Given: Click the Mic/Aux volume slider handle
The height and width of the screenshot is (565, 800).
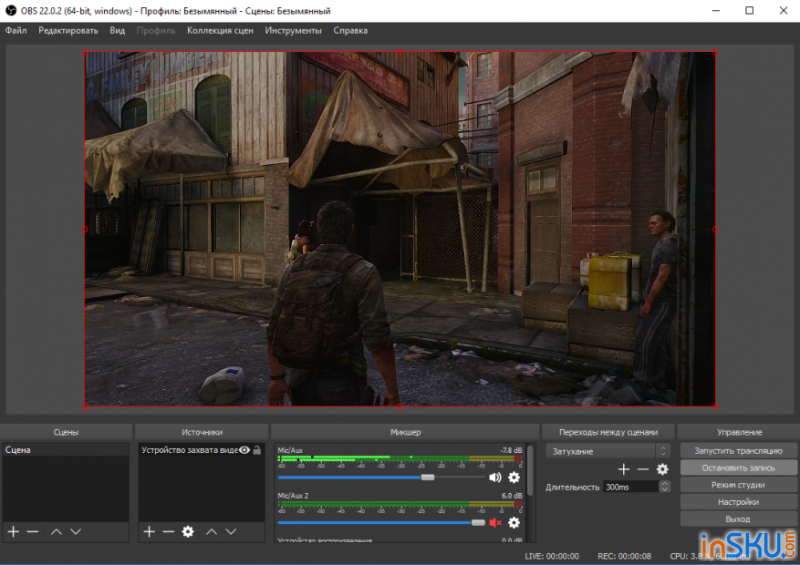Looking at the screenshot, I should tap(428, 477).
